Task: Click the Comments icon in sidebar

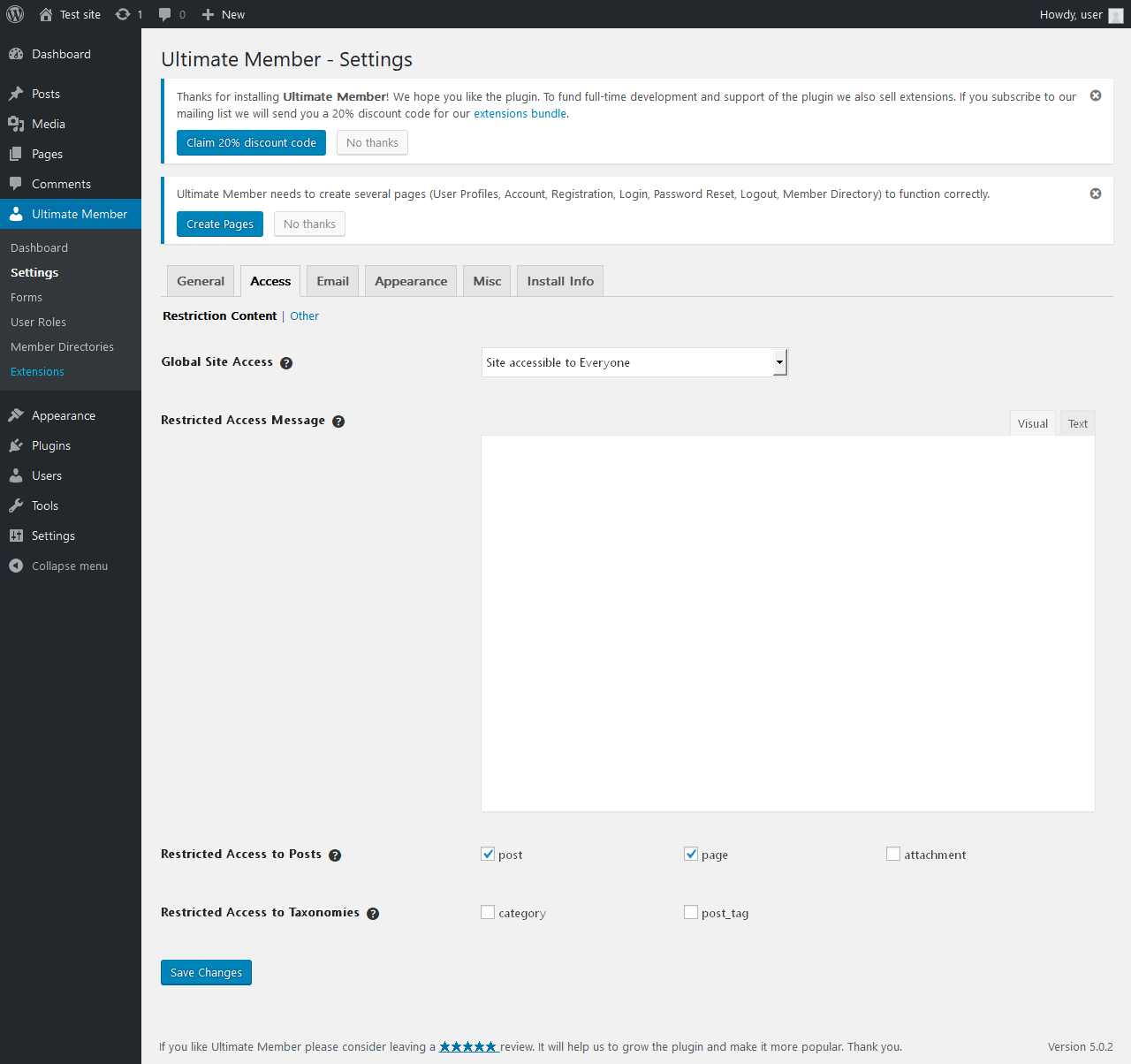Action: (x=16, y=184)
